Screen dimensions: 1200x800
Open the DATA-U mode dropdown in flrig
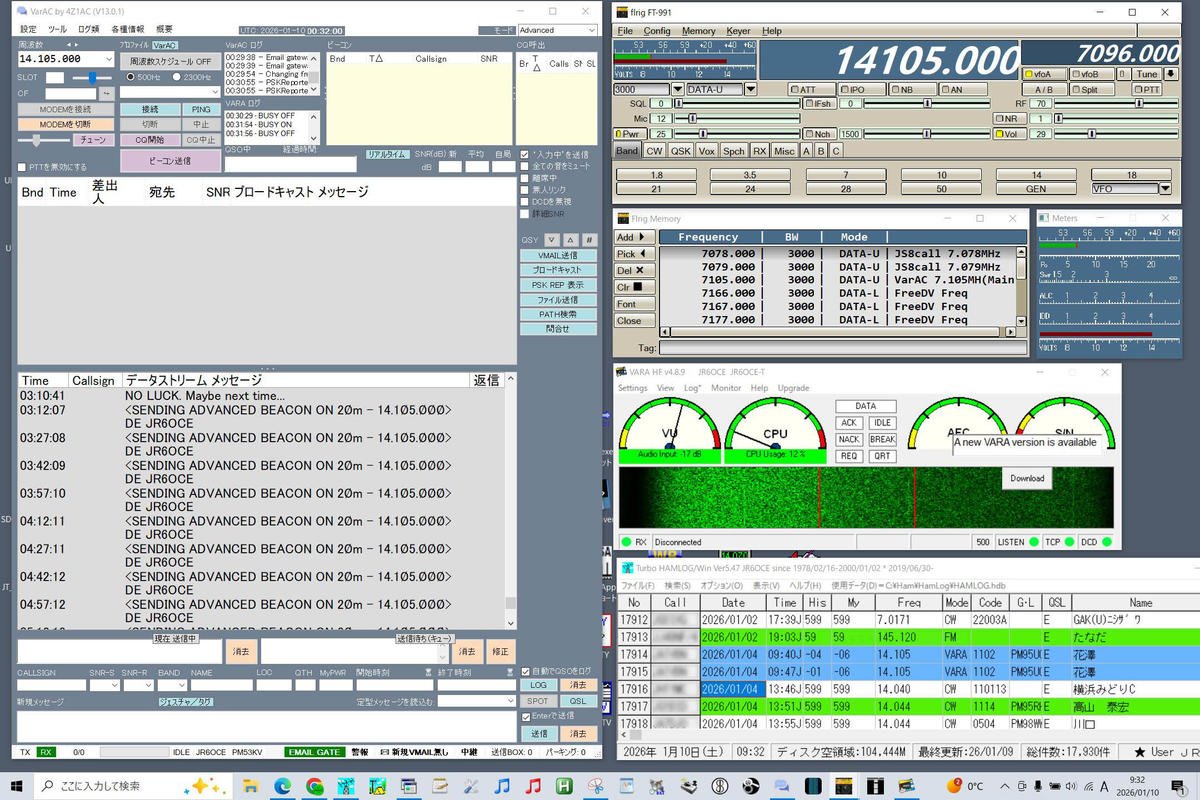[750, 89]
